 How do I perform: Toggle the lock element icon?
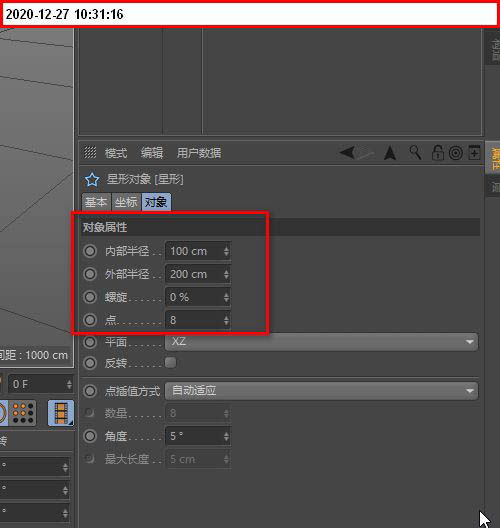[x=437, y=153]
